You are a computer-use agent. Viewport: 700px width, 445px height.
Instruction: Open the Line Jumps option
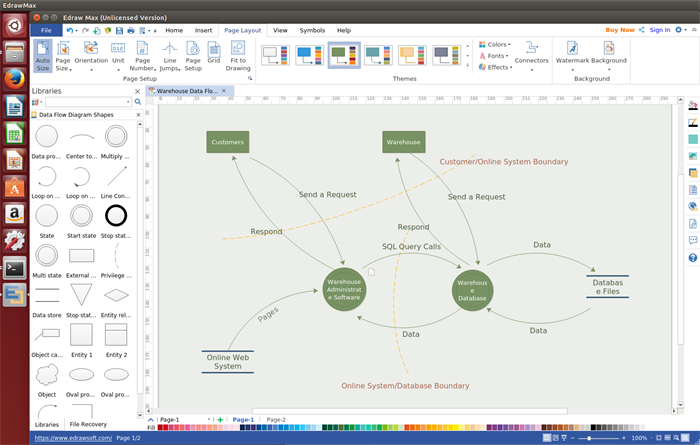[170, 56]
